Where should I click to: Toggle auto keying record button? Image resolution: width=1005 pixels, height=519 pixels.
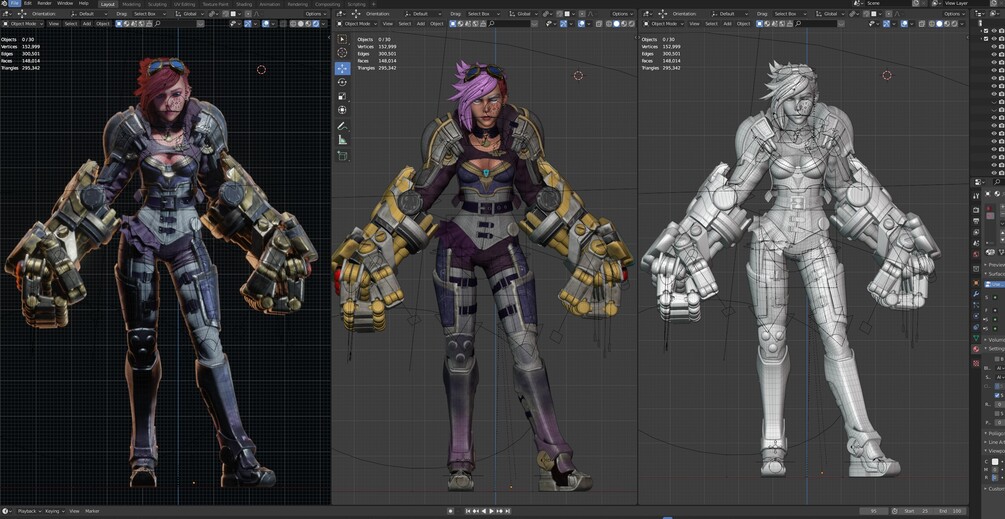click(451, 511)
